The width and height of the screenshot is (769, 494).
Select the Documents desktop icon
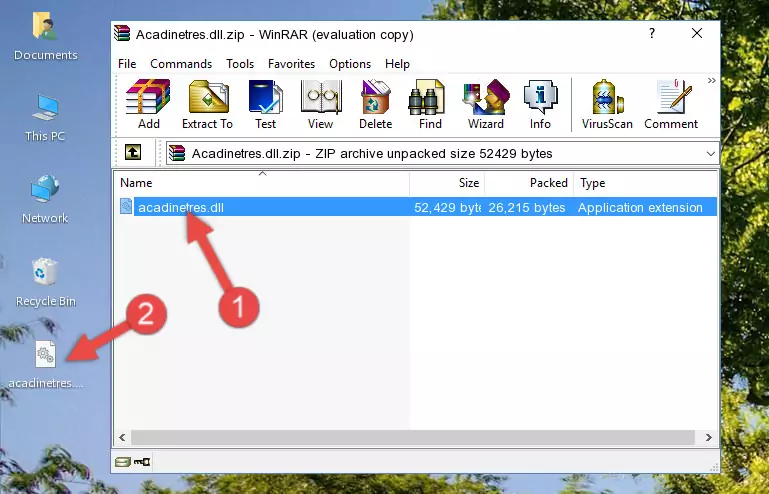pos(45,36)
